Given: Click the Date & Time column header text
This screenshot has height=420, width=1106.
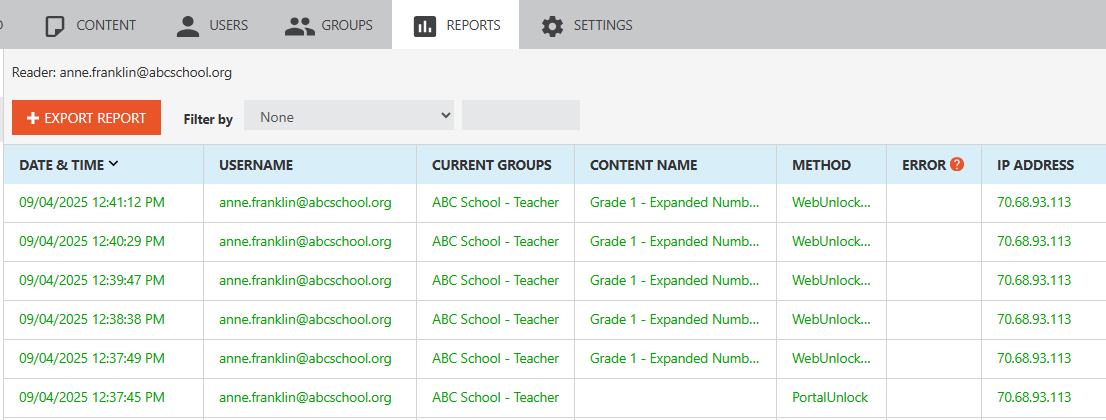Looking at the screenshot, I should [x=61, y=165].
